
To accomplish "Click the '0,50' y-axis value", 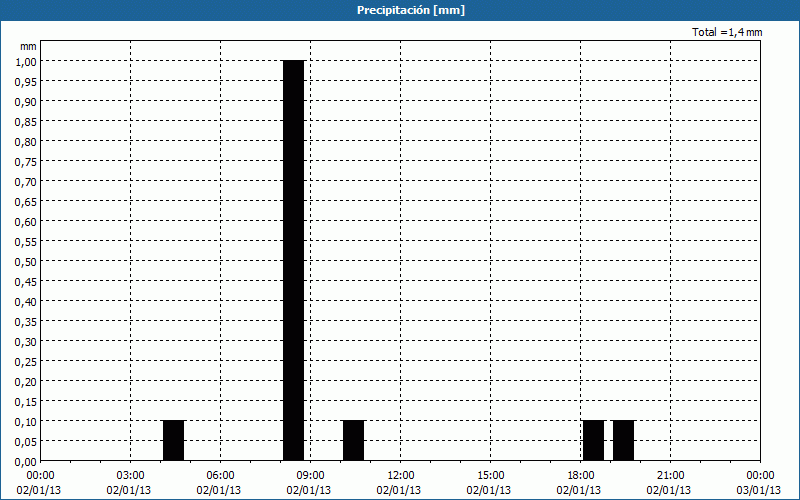I will click(x=26, y=262).
